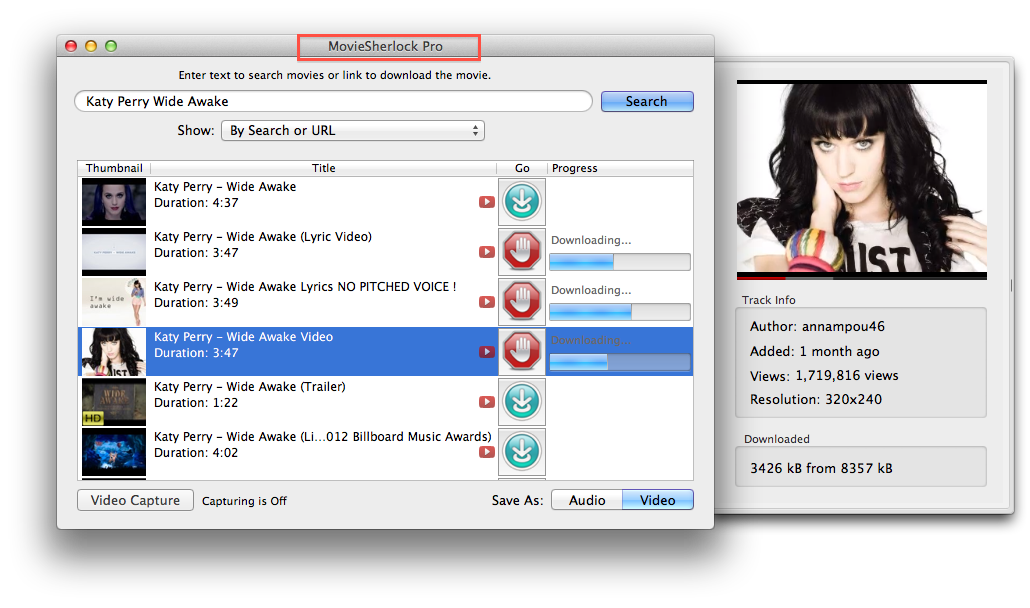Click 'Duration: 4:37' text

click(196, 203)
